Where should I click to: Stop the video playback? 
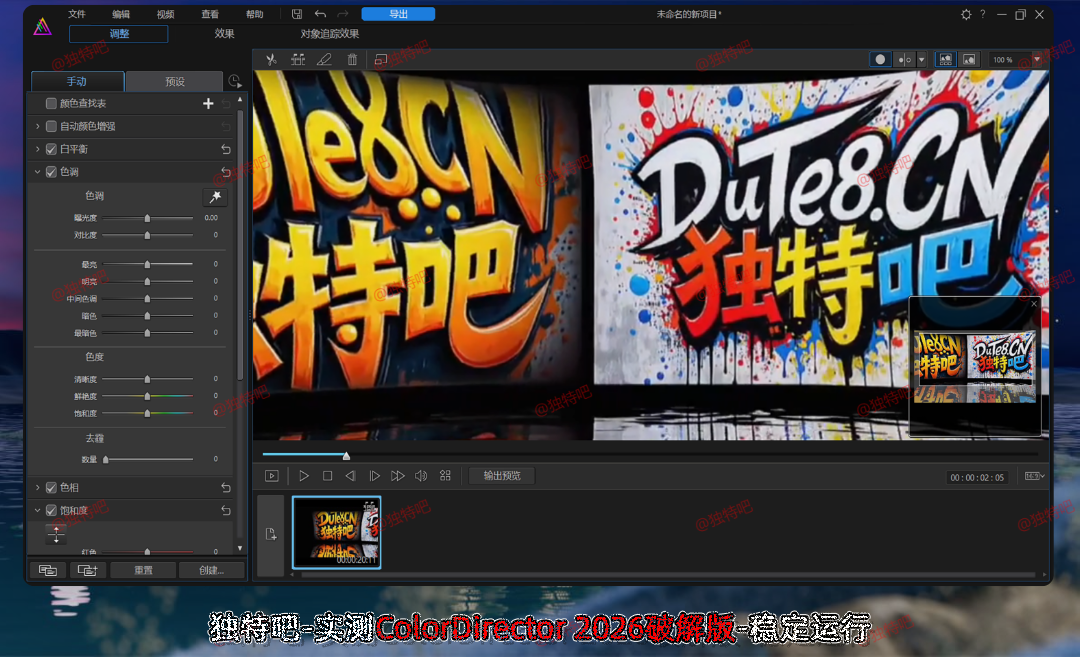pos(328,476)
